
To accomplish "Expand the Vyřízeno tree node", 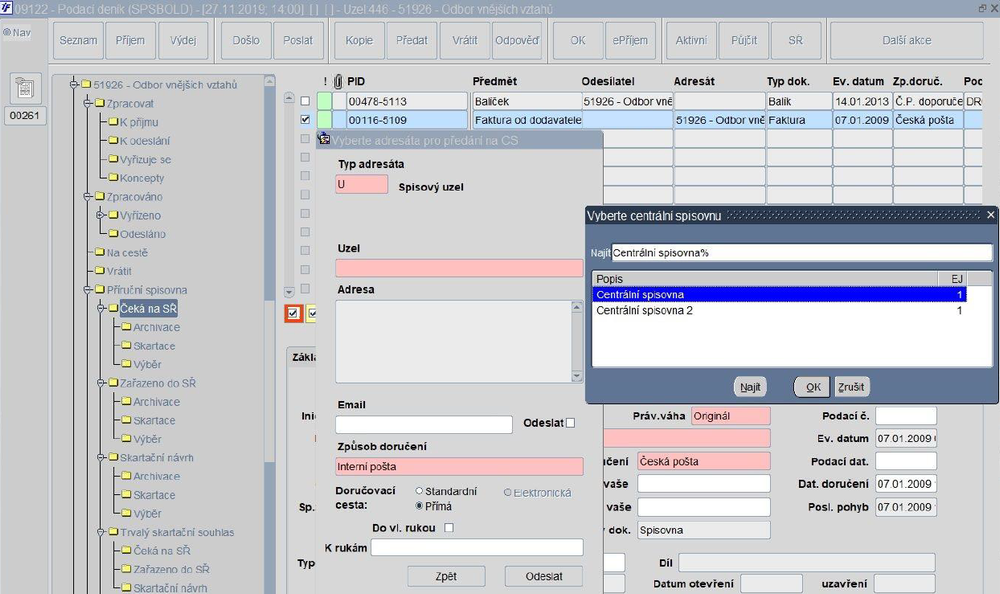I will tap(100, 215).
